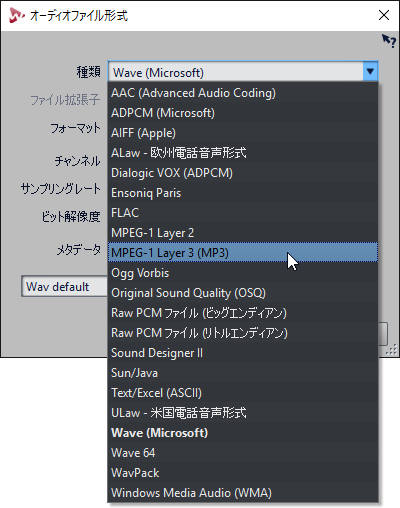
Task: Select Original Sound Quality (OSQ)
Action: pos(243,293)
